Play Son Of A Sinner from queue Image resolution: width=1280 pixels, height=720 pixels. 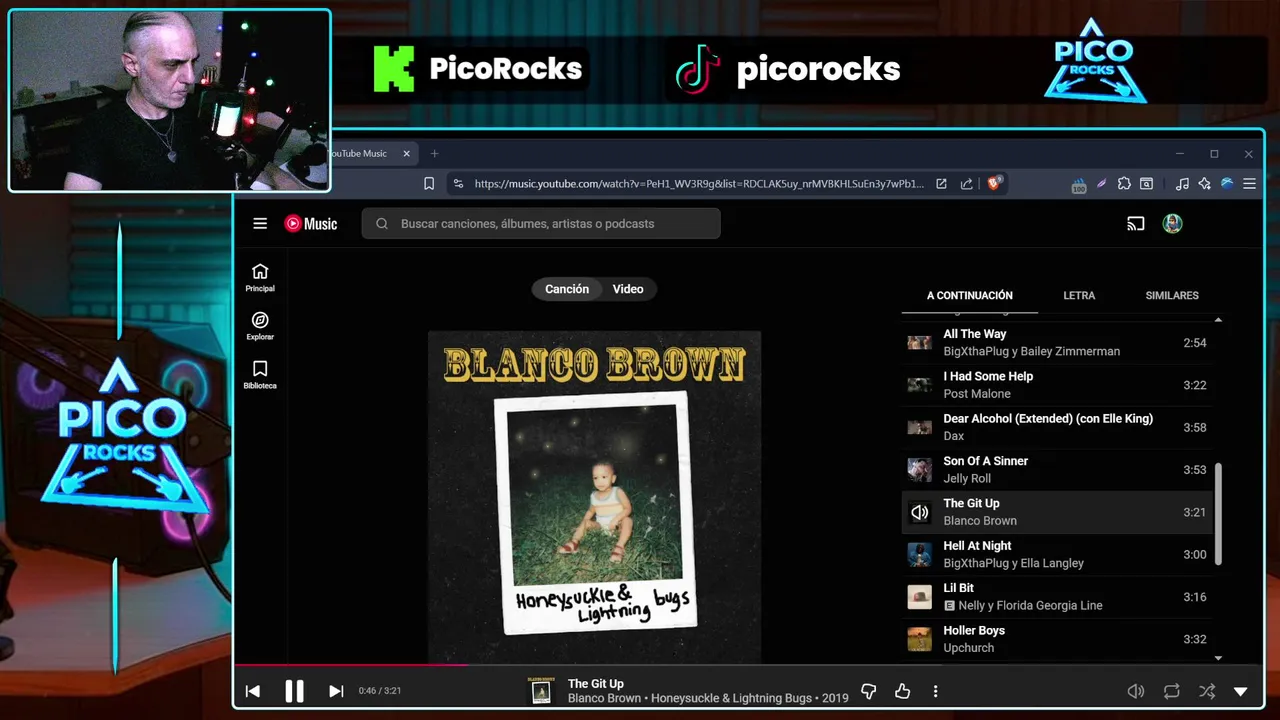coord(1057,470)
